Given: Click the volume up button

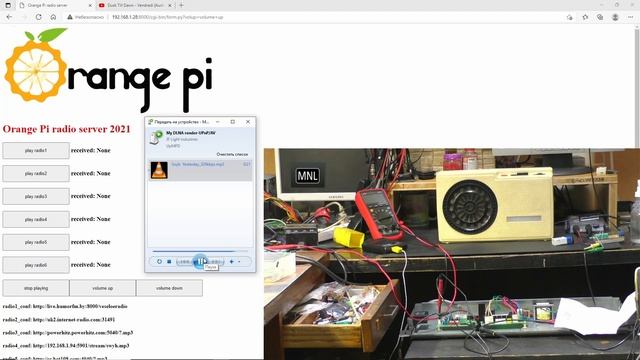Looking at the screenshot, I should coord(102,288).
